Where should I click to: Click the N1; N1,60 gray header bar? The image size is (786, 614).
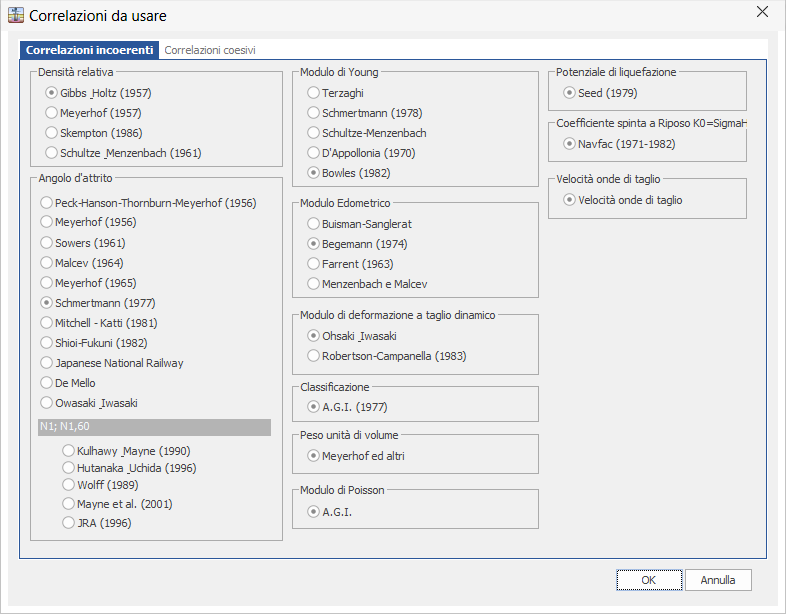click(154, 427)
